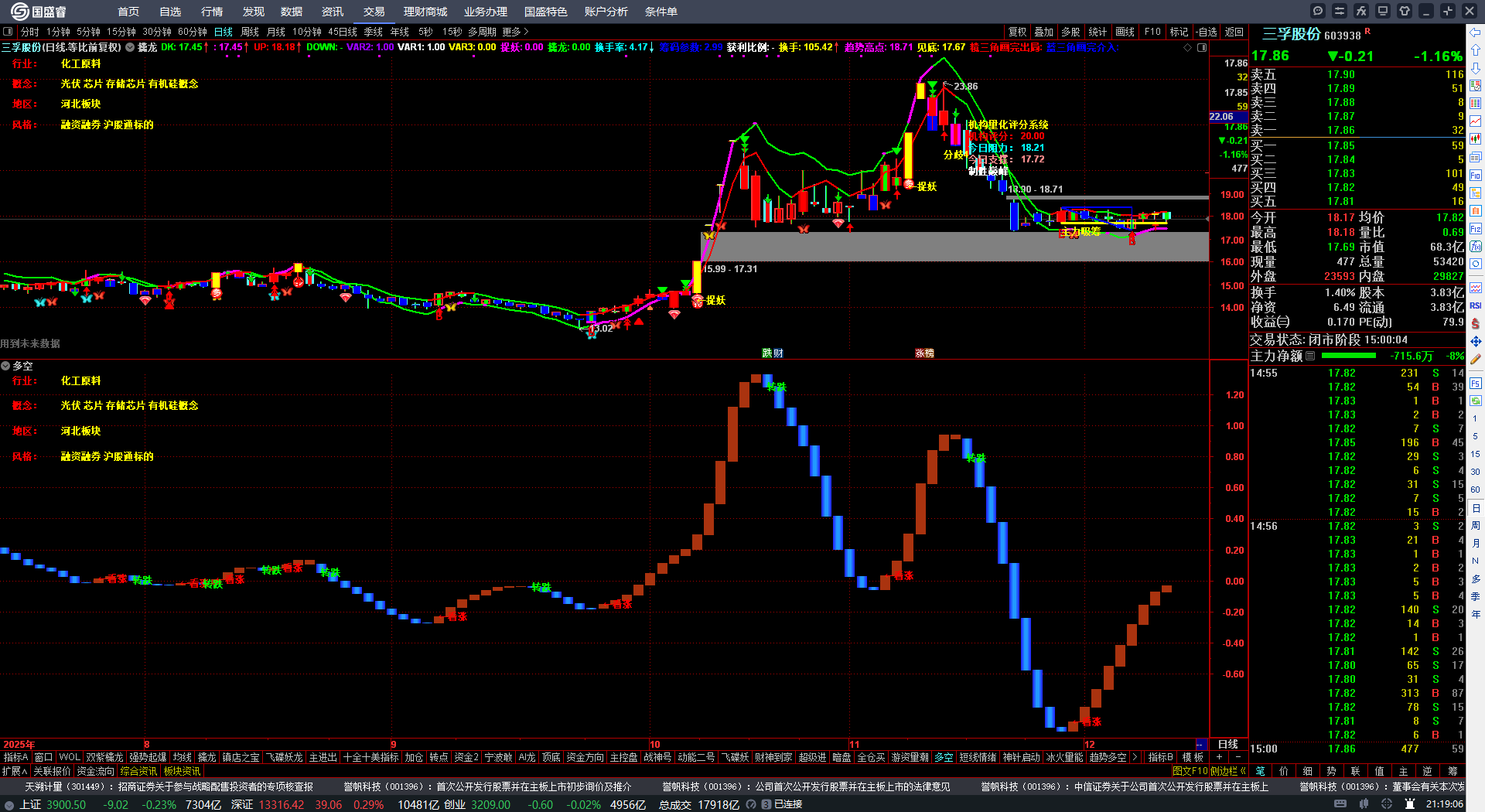Click the down arrow in right sidebar
The image size is (1485, 812).
pyautogui.click(x=1476, y=68)
